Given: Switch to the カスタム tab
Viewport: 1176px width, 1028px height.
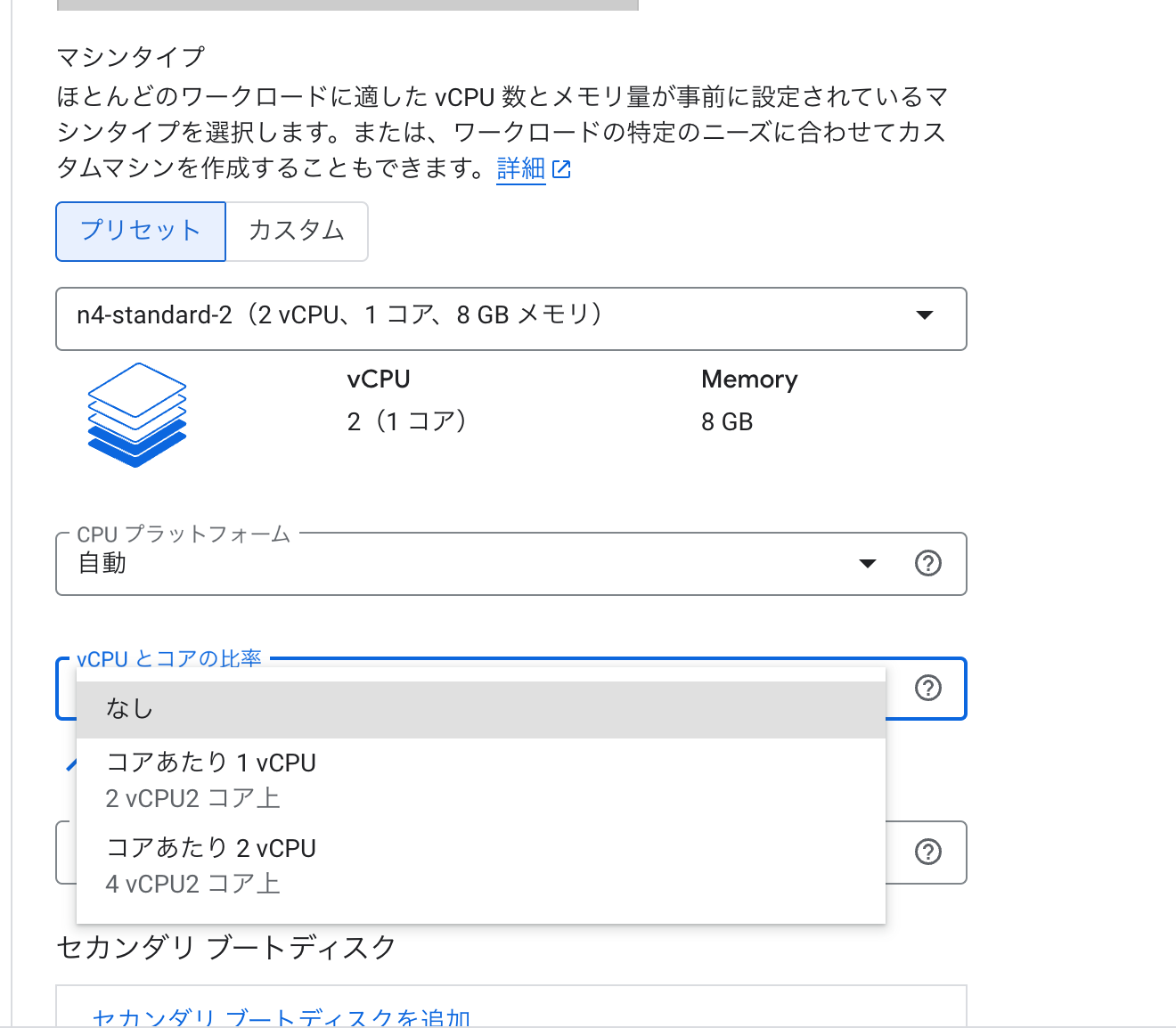Looking at the screenshot, I should click(297, 231).
